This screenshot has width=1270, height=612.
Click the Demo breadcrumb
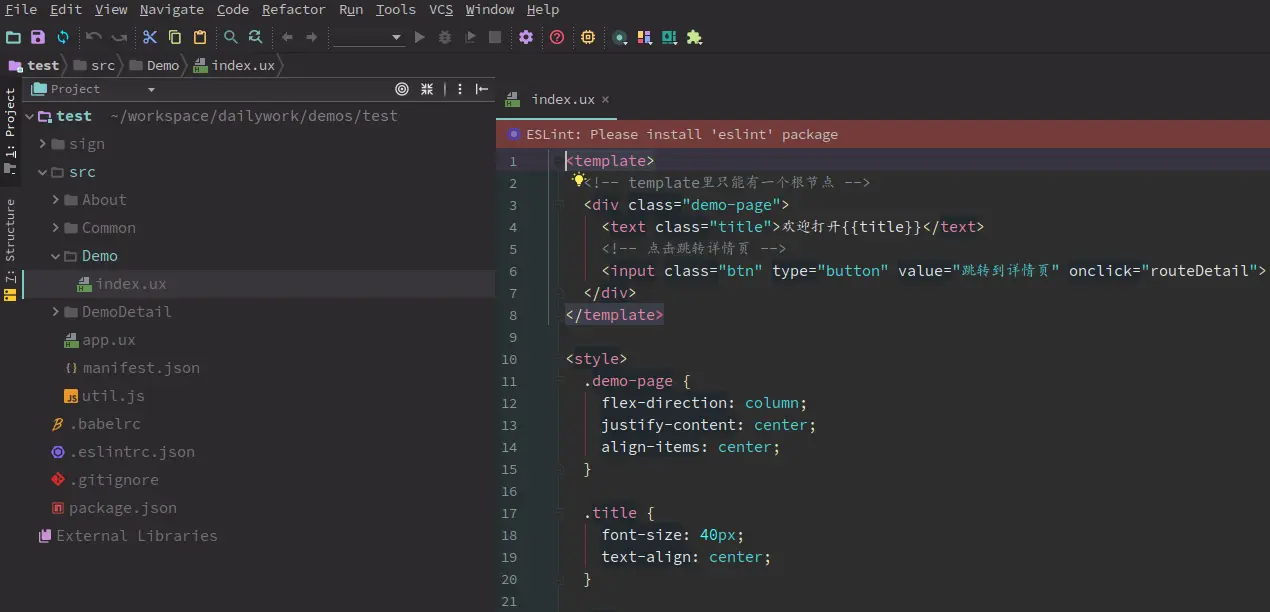155,65
